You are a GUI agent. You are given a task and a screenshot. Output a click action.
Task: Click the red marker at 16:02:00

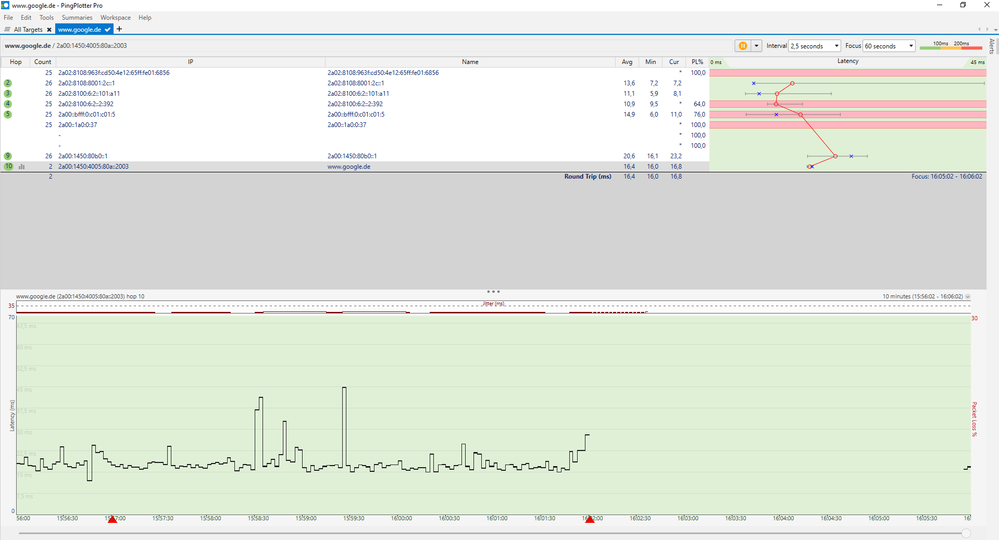pyautogui.click(x=590, y=520)
